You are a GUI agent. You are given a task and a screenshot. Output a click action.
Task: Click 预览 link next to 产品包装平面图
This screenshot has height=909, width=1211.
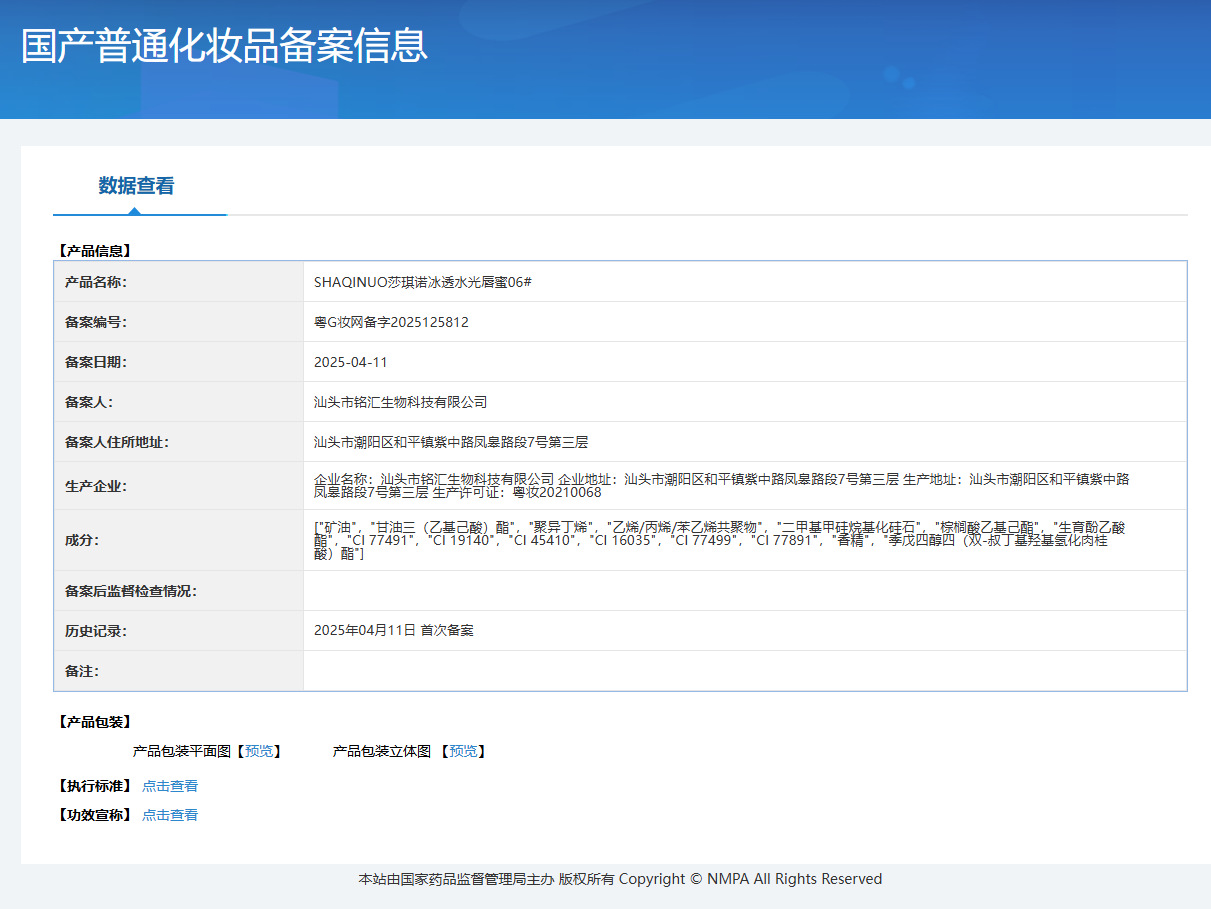click(259, 751)
